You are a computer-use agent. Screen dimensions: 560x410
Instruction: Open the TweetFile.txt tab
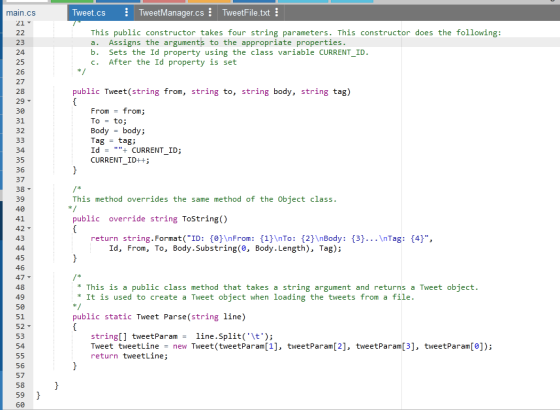click(246, 13)
